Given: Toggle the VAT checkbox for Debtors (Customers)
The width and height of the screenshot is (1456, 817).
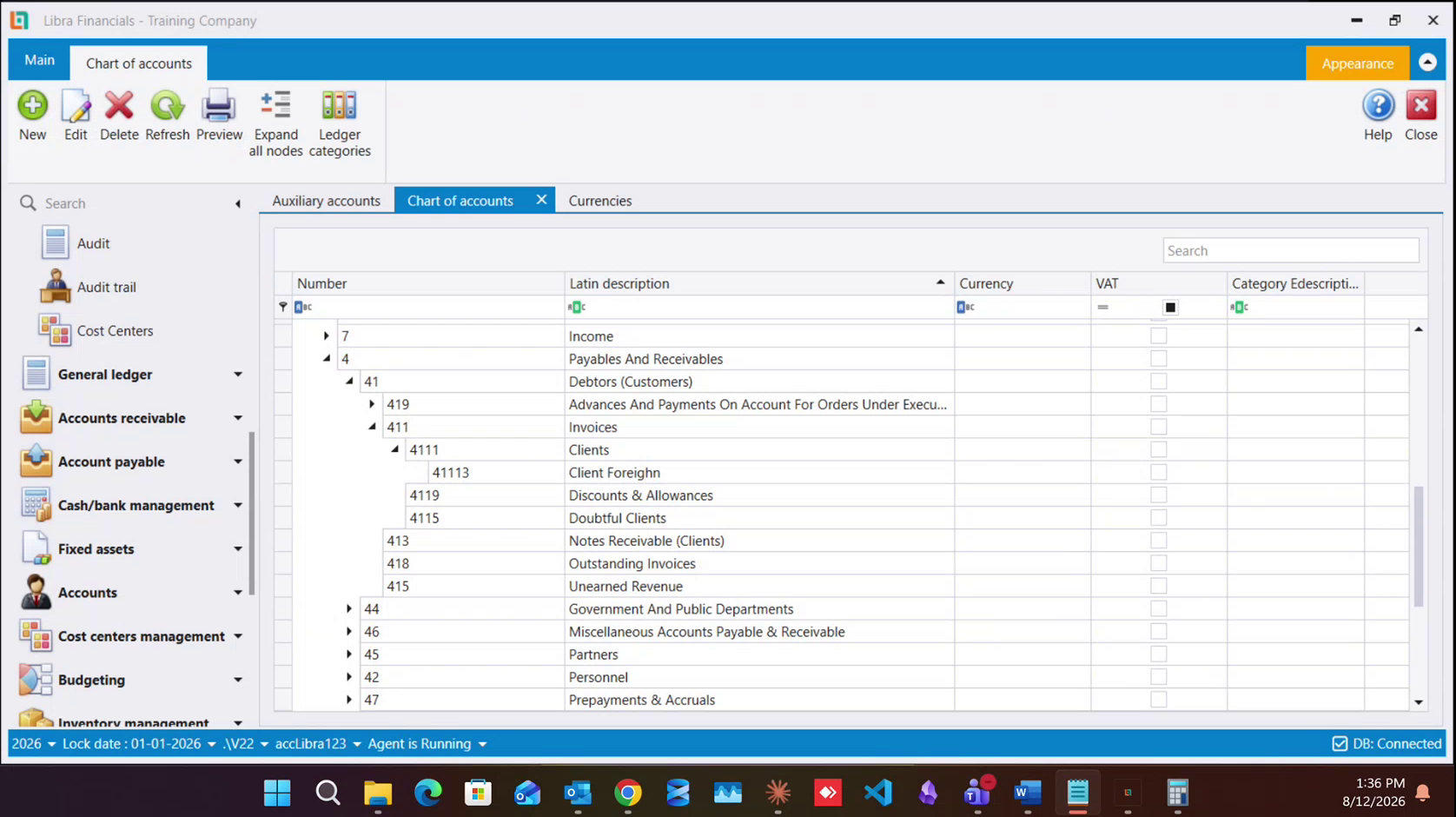Looking at the screenshot, I should coord(1159,381).
